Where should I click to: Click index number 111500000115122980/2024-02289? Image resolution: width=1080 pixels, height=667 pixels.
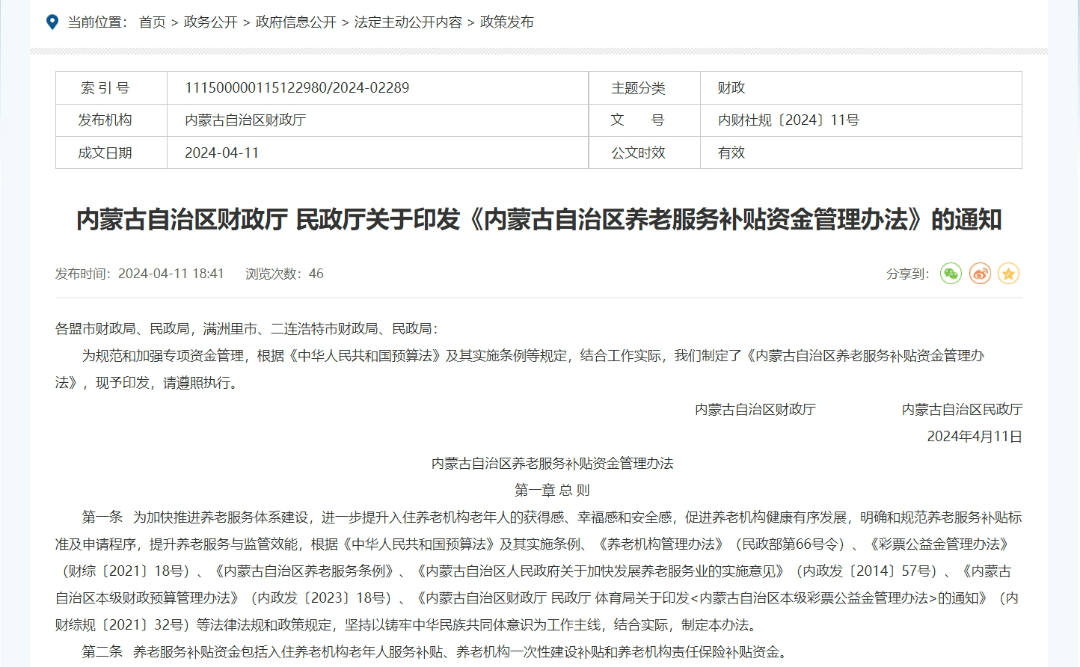point(297,88)
